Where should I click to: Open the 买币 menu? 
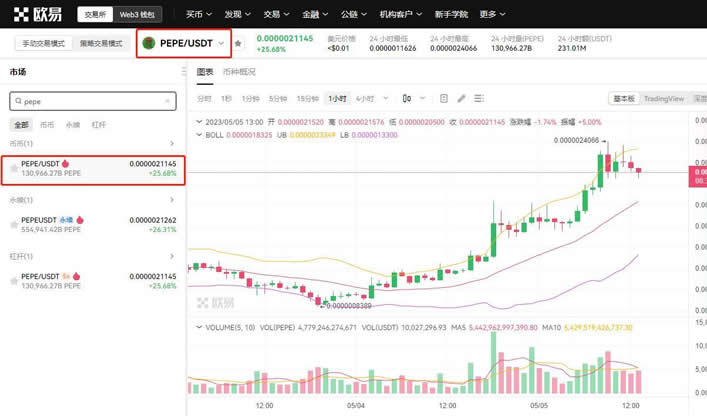pyautogui.click(x=198, y=15)
